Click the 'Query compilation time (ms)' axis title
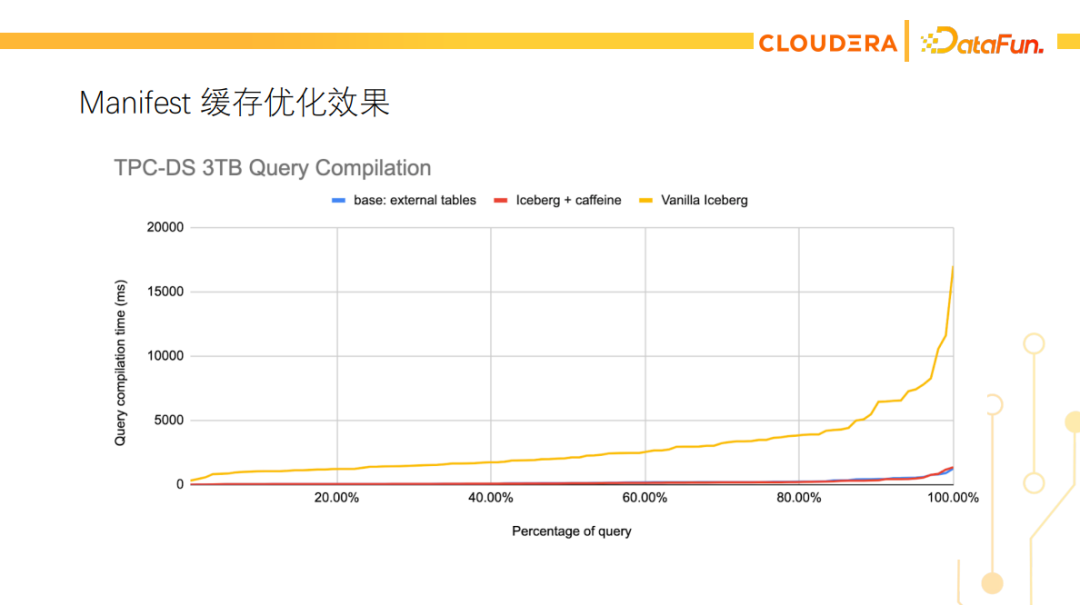1080x605 pixels. (x=120, y=361)
